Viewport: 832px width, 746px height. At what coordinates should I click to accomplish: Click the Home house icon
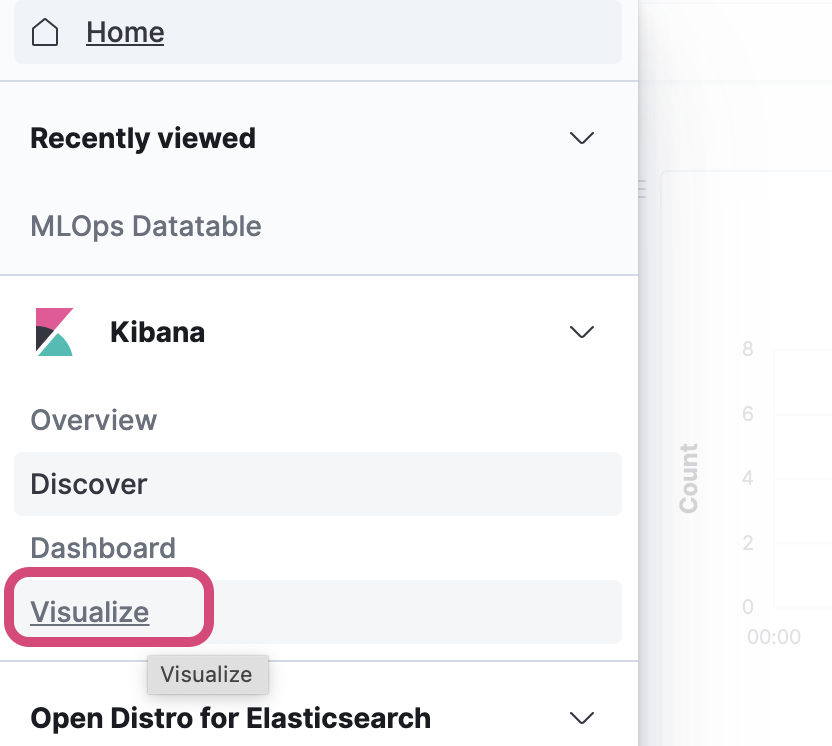[45, 33]
